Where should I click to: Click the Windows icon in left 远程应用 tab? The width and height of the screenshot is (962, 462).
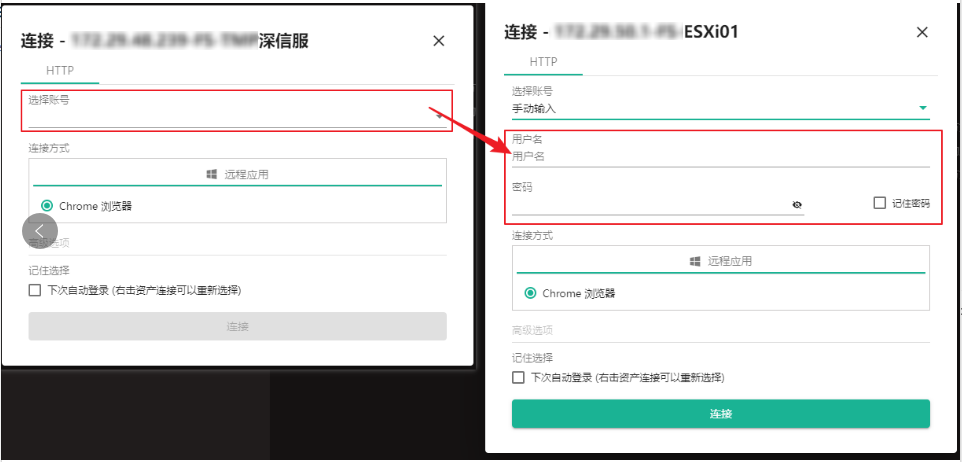coord(212,174)
